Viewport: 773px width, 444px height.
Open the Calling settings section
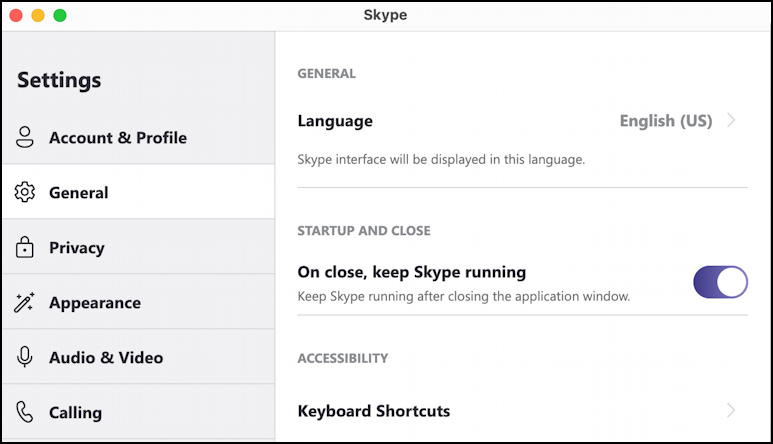point(76,412)
